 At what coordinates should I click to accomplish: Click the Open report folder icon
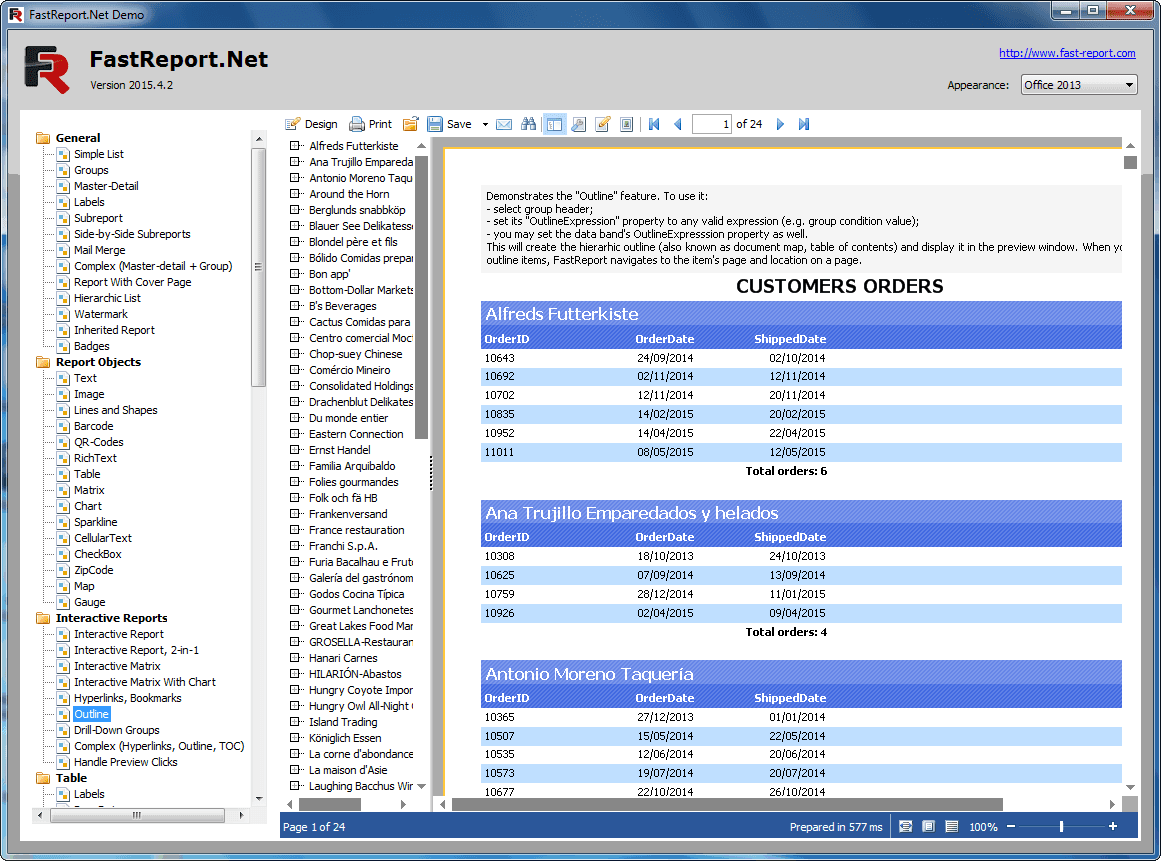(x=410, y=124)
